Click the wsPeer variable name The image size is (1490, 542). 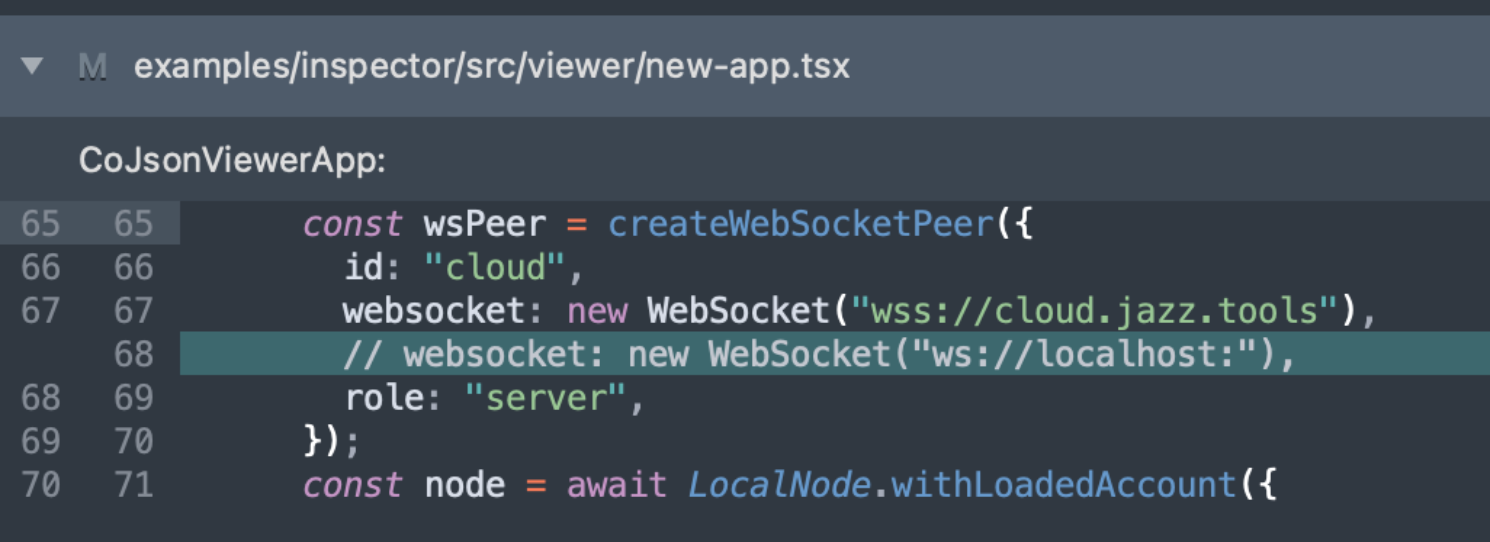coord(485,224)
